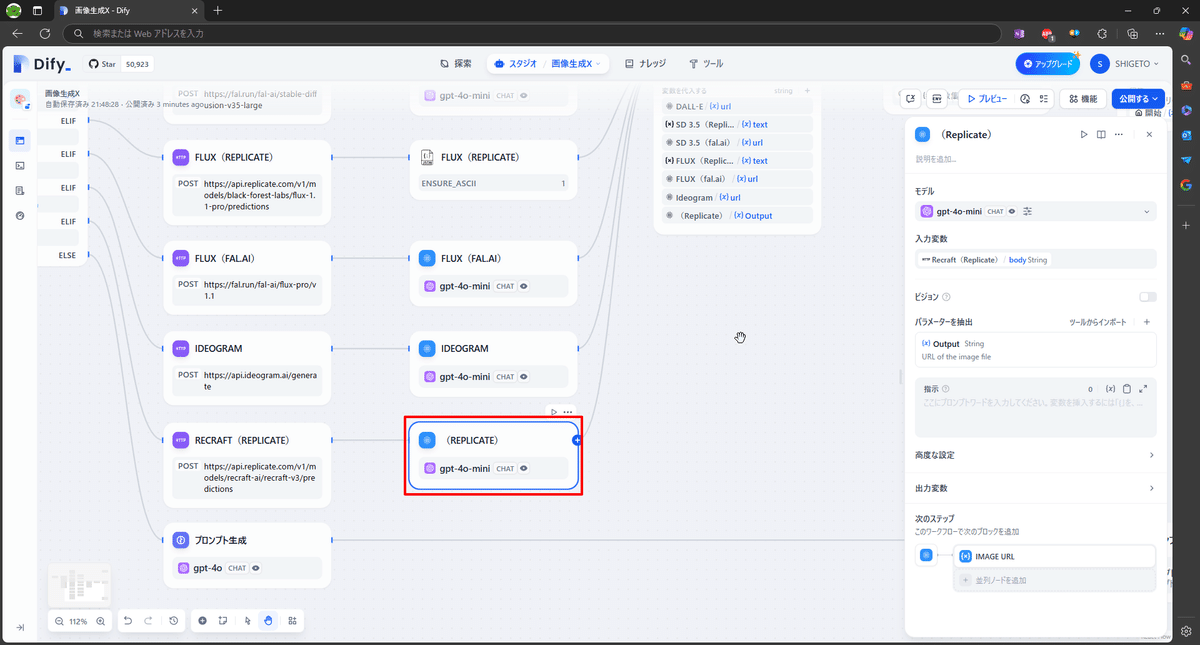This screenshot has width=1200, height=645.
Task: Click the ビジョン help question icon
Action: (946, 297)
